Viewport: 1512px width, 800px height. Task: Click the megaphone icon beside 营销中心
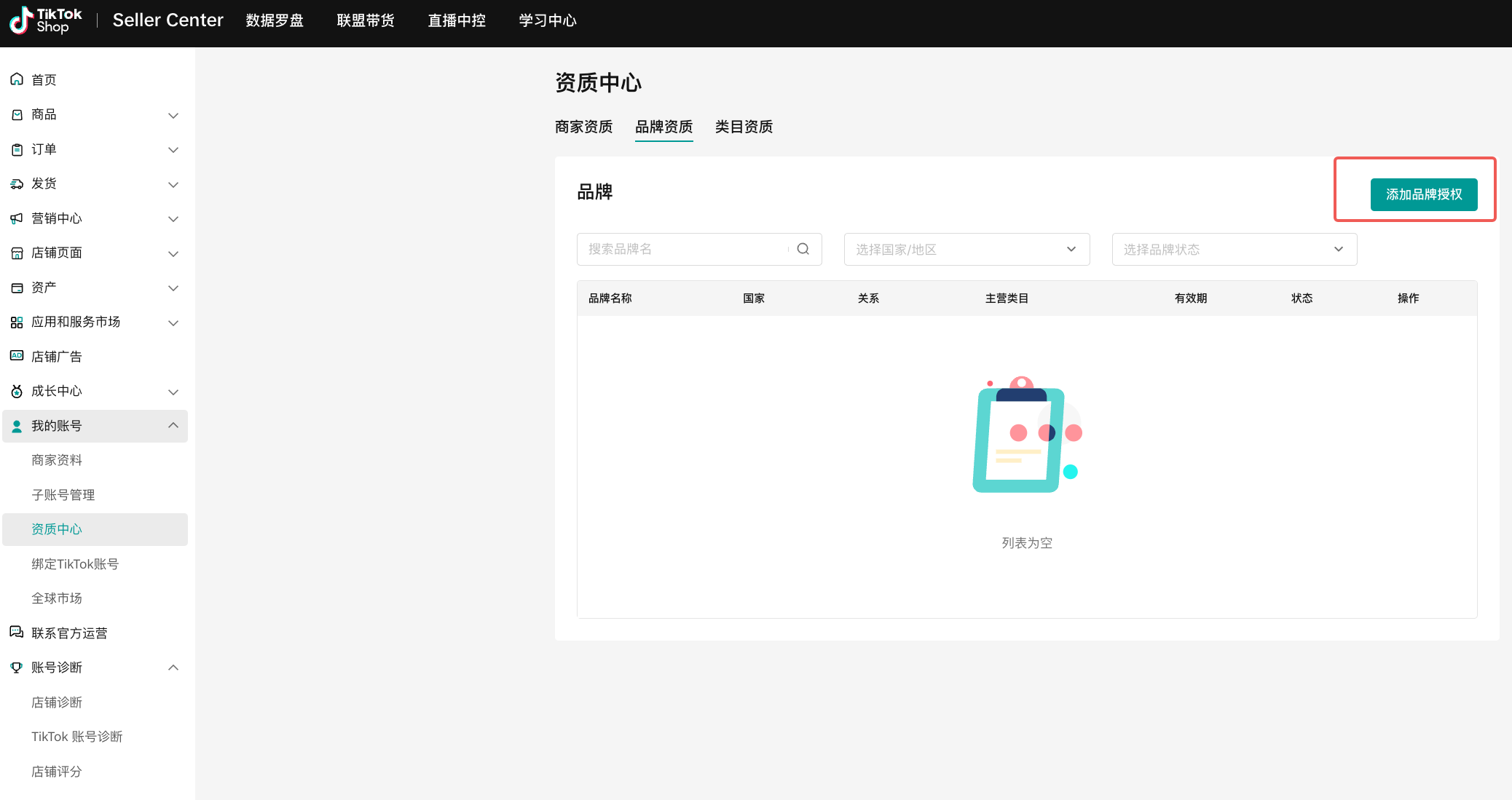pos(17,218)
